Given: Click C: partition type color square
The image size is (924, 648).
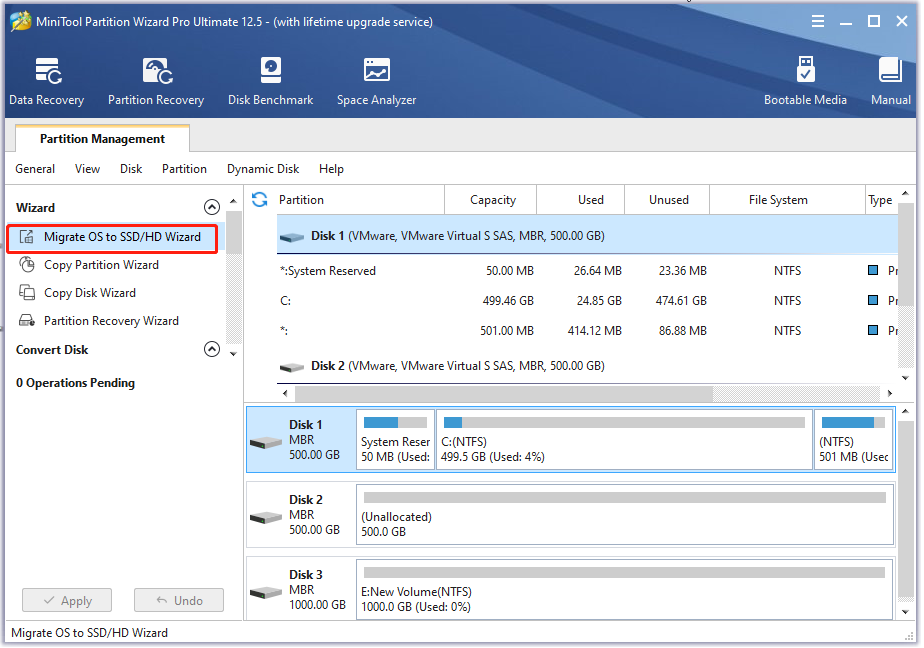Looking at the screenshot, I should [873, 300].
